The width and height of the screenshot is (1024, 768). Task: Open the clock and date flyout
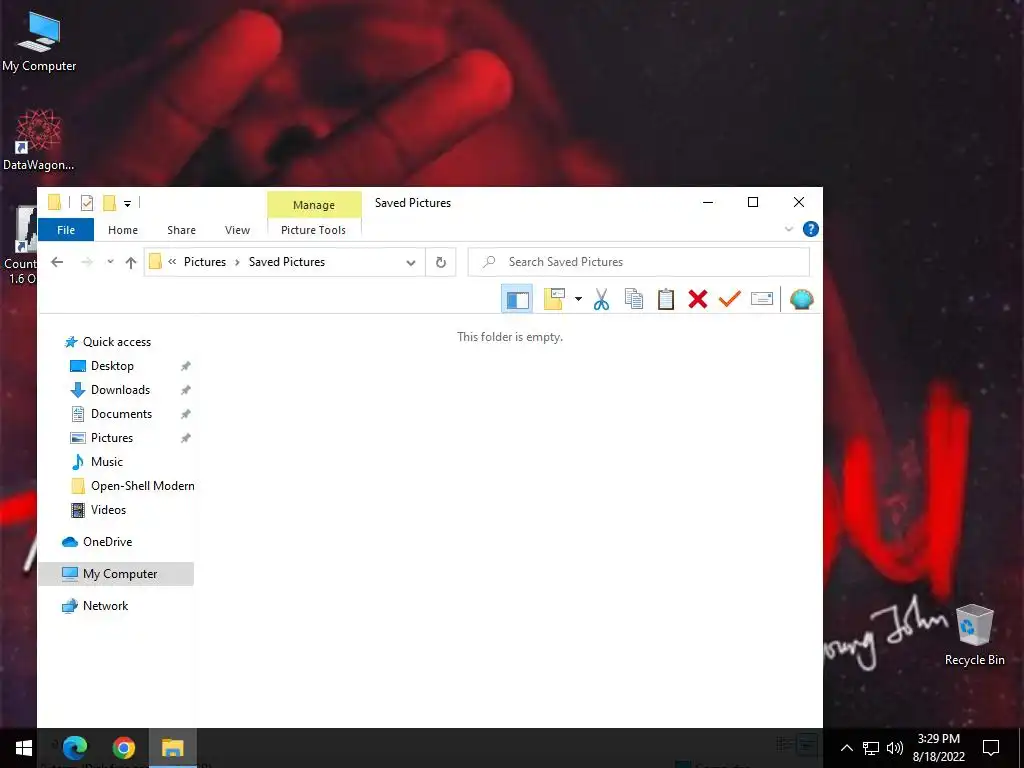click(x=938, y=748)
